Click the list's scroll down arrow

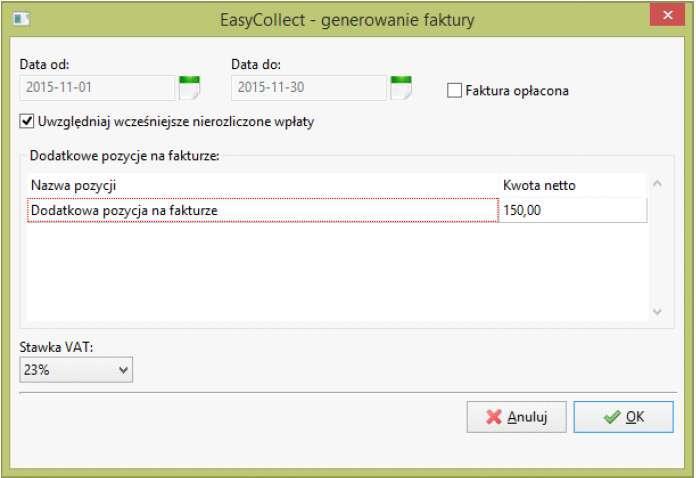pyautogui.click(x=657, y=312)
